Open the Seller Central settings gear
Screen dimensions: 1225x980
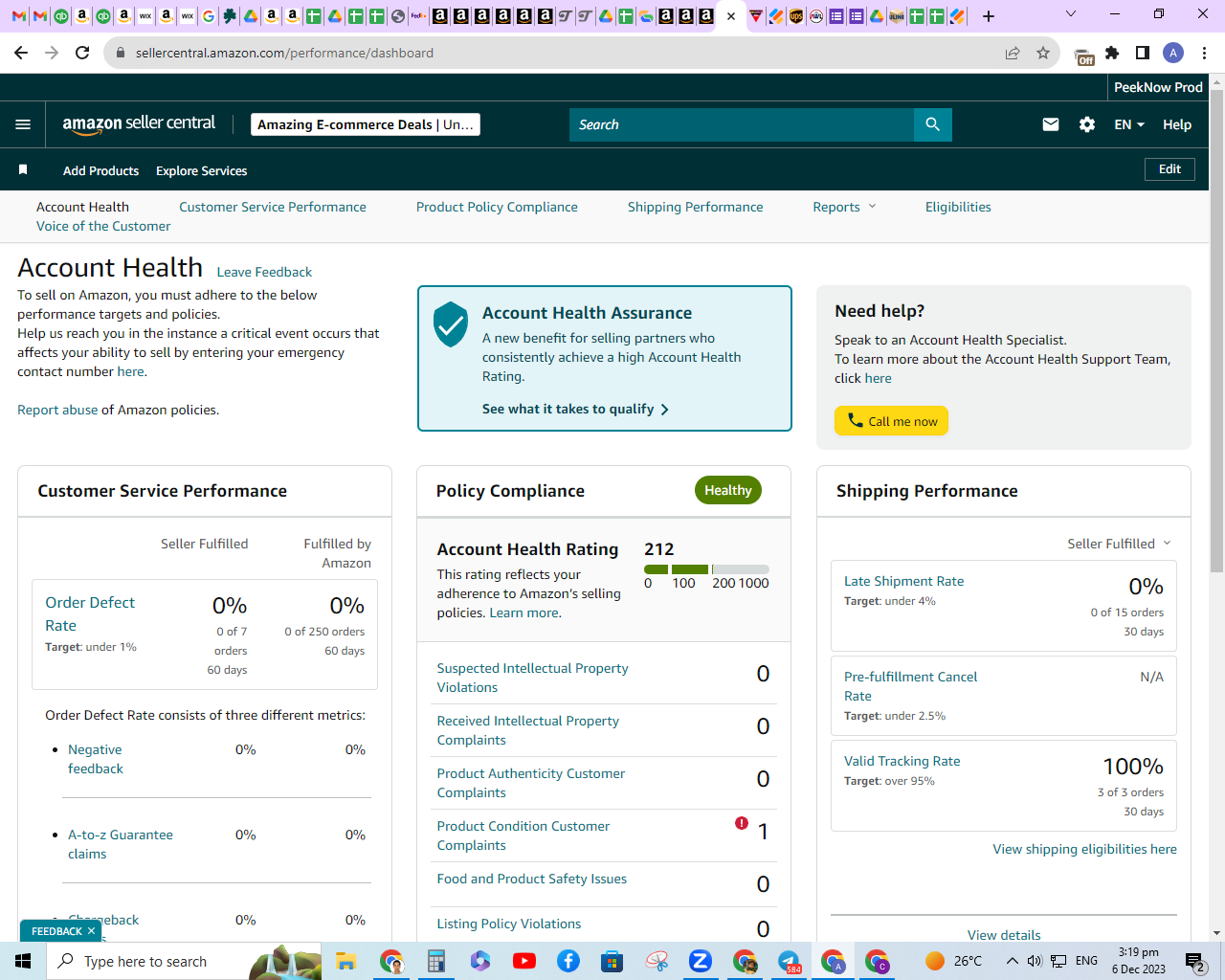[1087, 124]
